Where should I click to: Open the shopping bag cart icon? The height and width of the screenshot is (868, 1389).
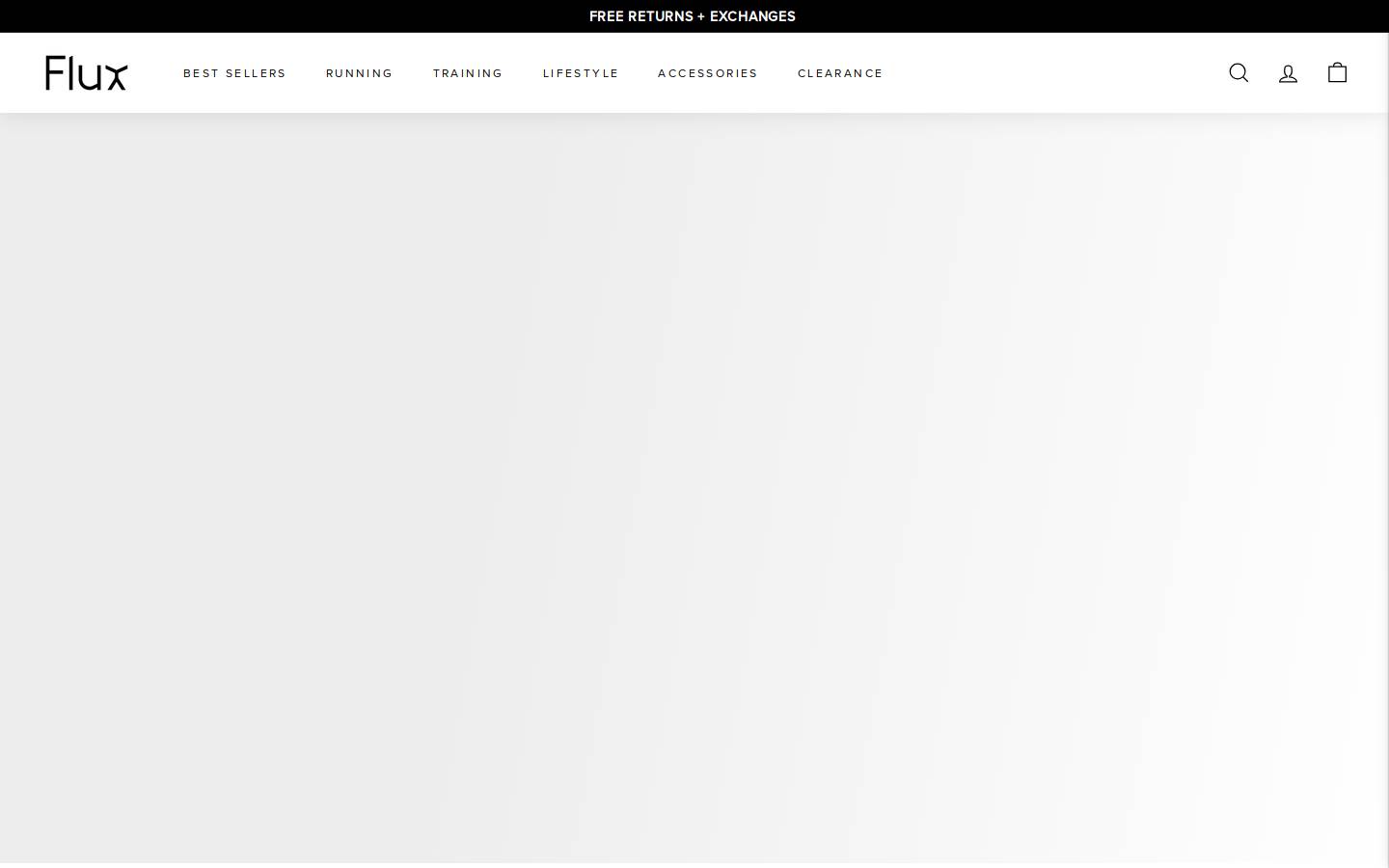(x=1337, y=72)
